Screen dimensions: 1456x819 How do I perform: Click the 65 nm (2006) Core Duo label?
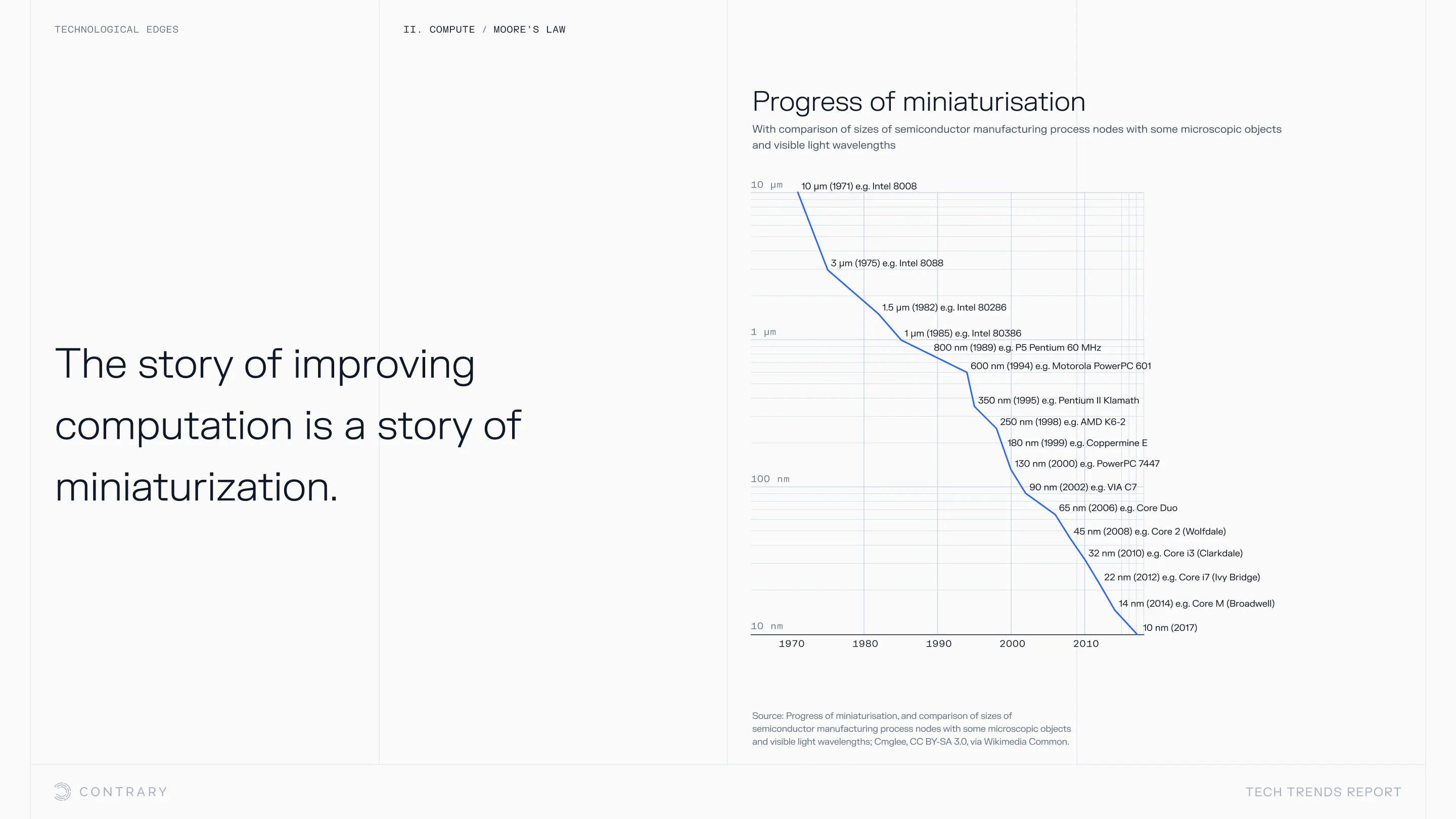pyautogui.click(x=1117, y=508)
